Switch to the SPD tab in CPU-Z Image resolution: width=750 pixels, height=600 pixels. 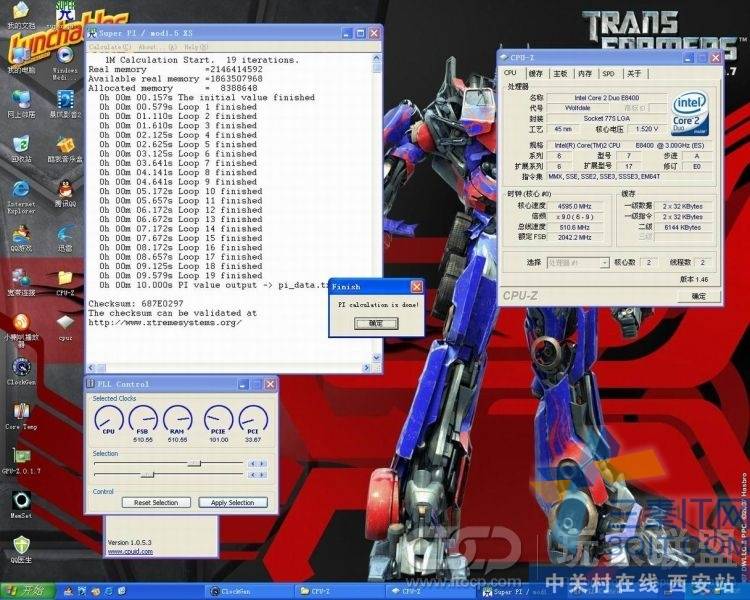(x=608, y=74)
